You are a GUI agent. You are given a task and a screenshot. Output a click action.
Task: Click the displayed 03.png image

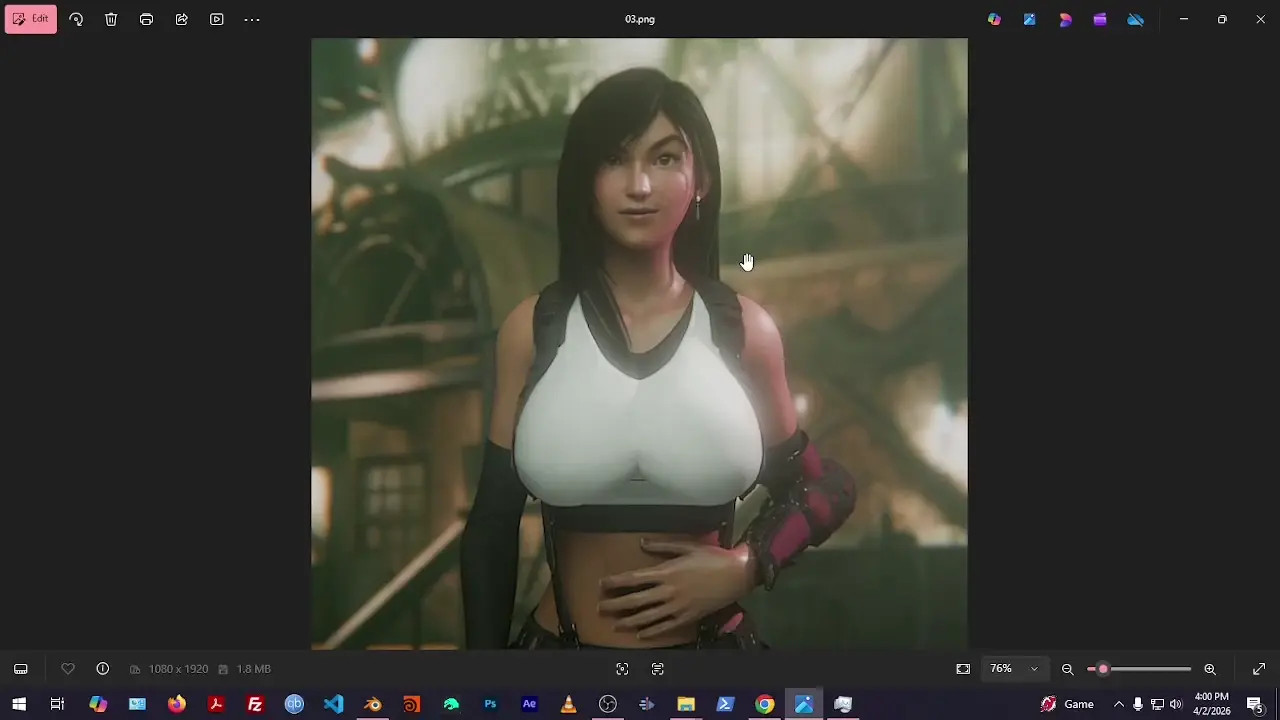(x=639, y=344)
